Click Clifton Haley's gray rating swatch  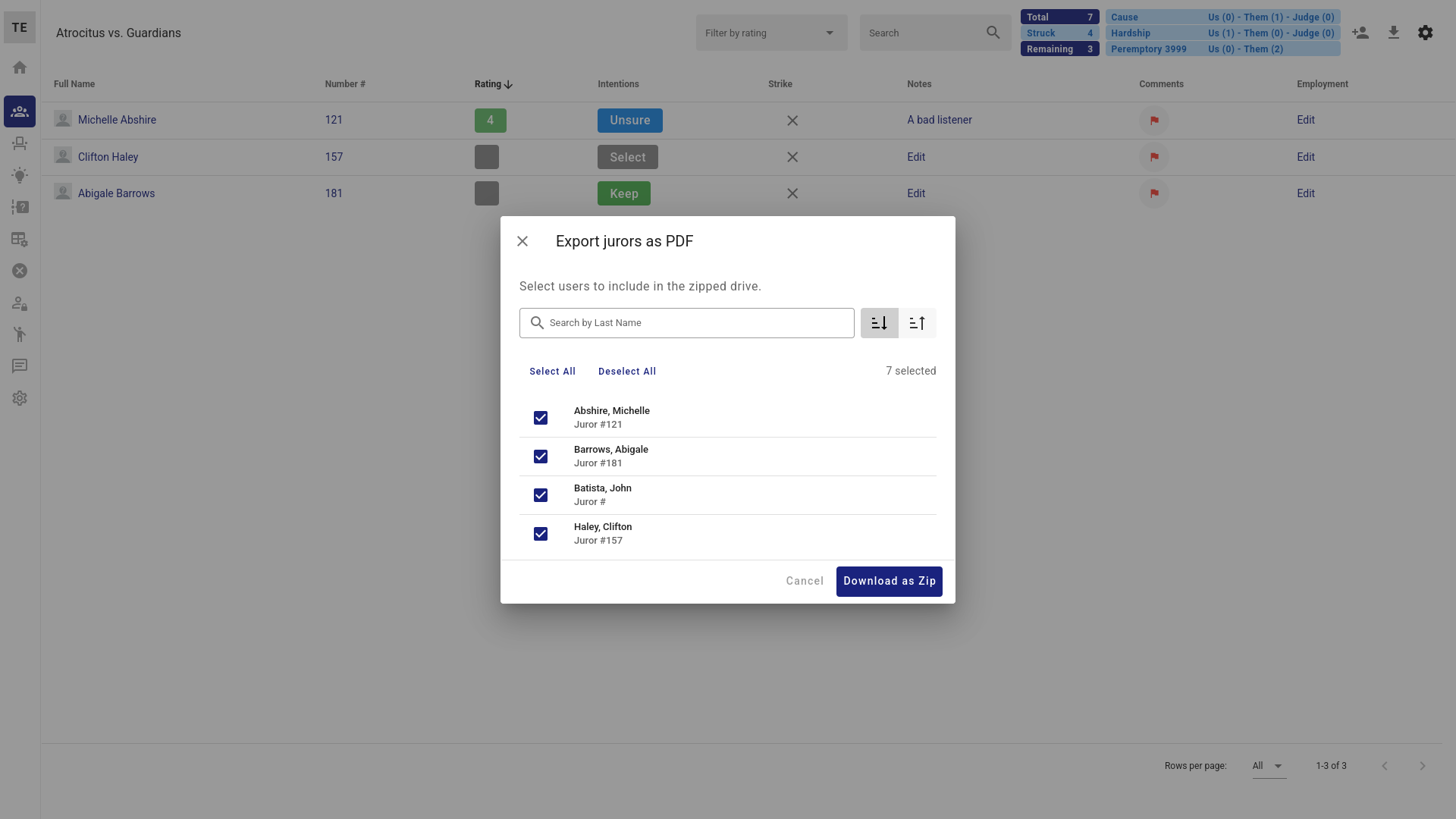click(x=487, y=157)
